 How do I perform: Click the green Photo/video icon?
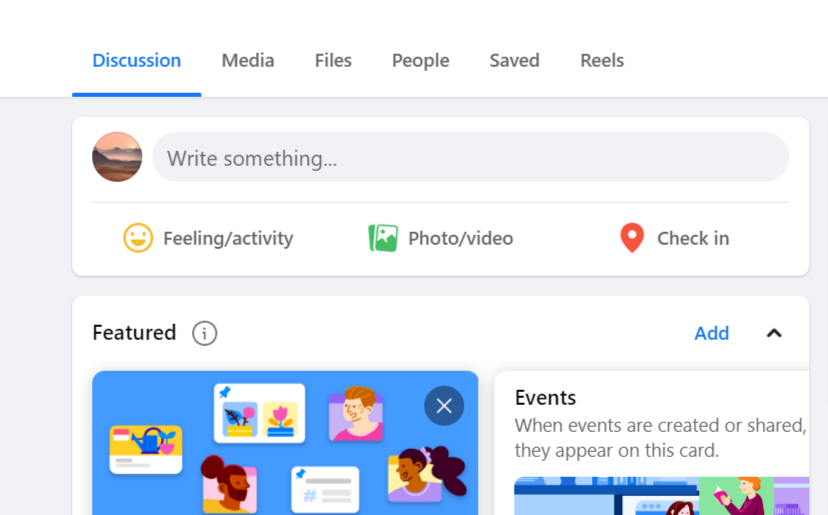coord(383,238)
